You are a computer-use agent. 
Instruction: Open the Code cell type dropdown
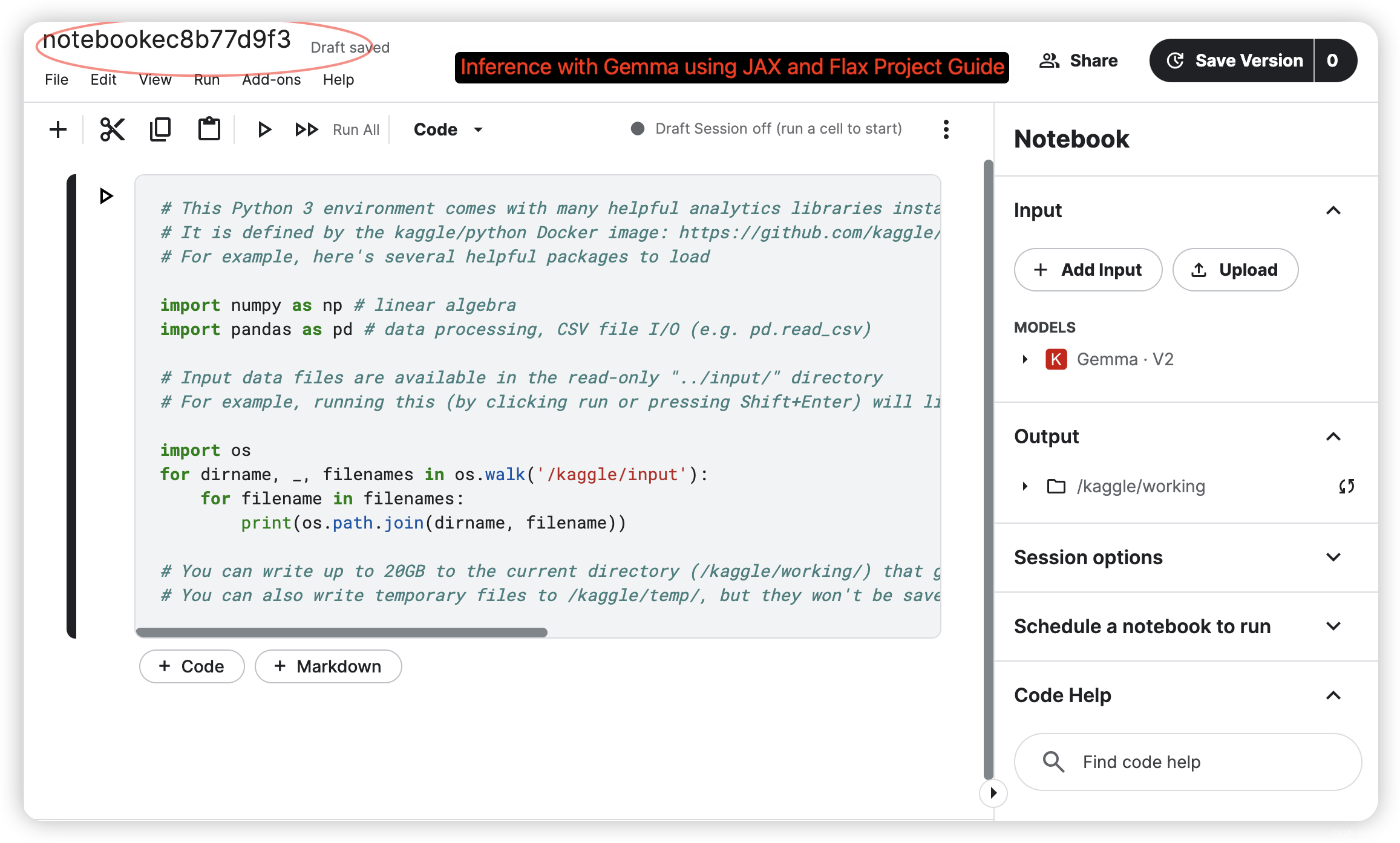click(448, 129)
